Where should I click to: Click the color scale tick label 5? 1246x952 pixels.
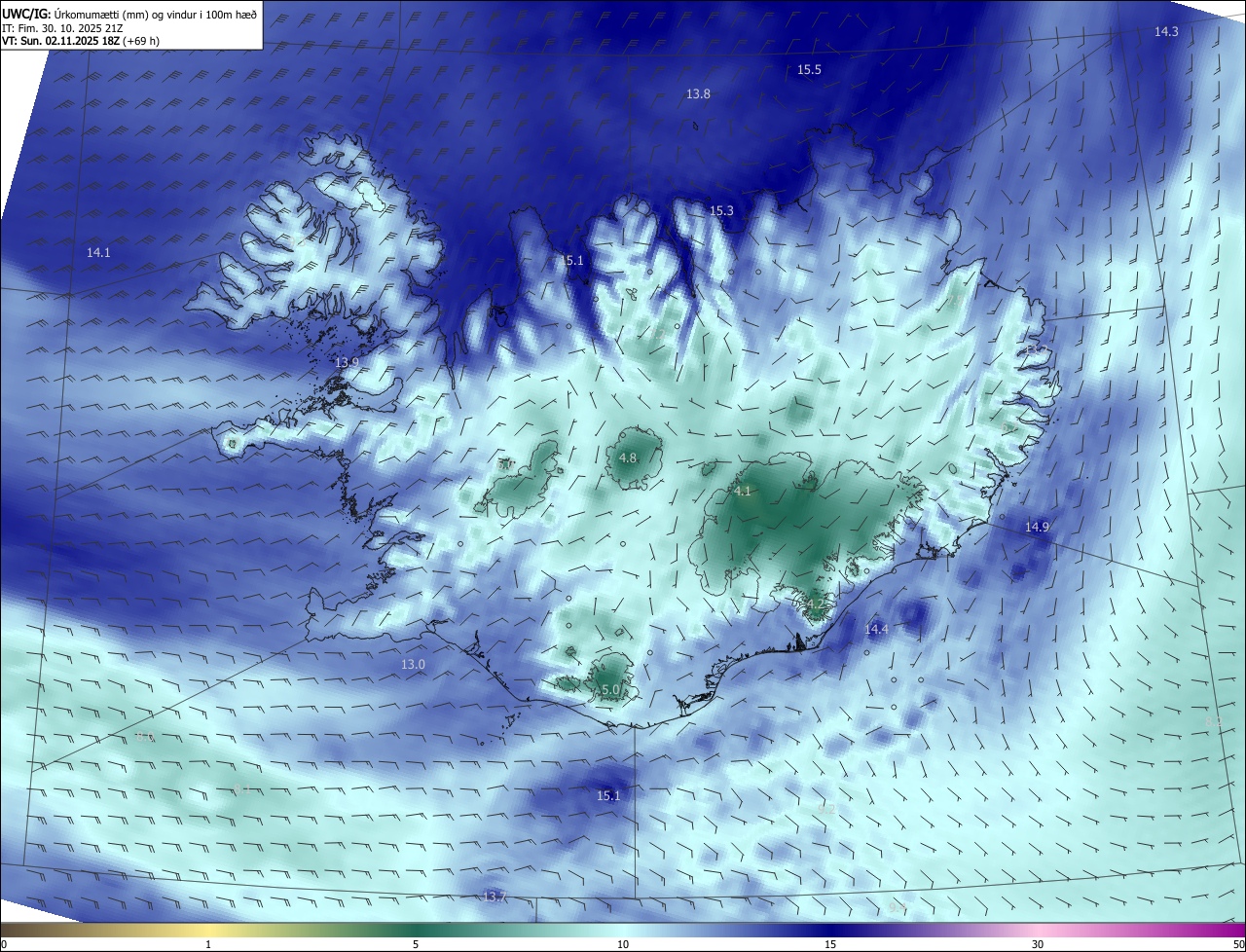click(x=416, y=944)
